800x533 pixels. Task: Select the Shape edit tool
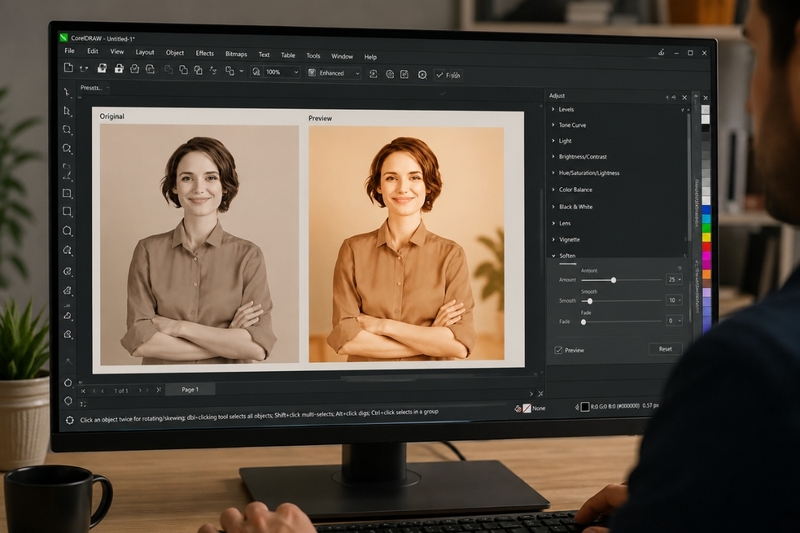[x=67, y=111]
